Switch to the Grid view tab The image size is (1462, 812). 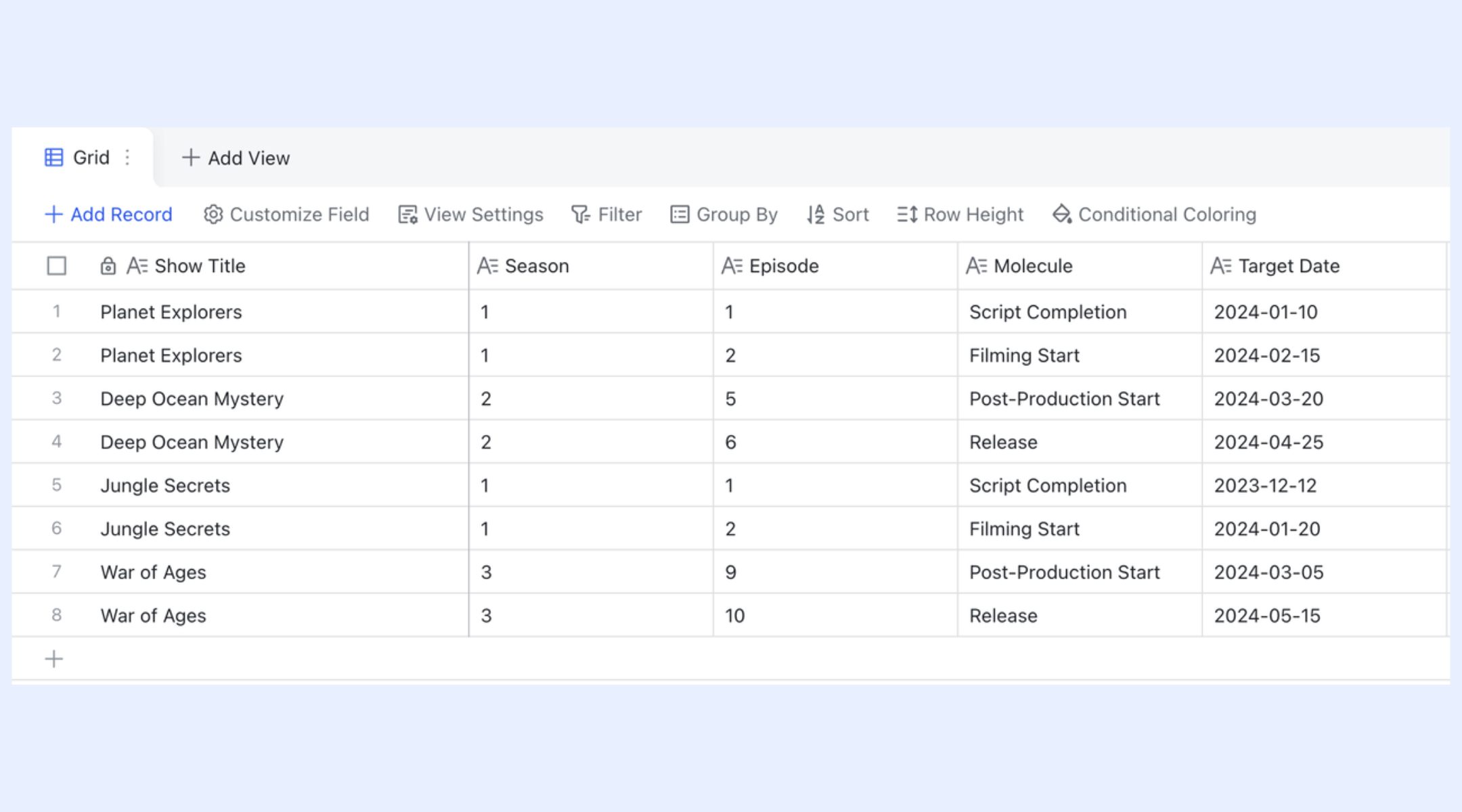(x=83, y=158)
